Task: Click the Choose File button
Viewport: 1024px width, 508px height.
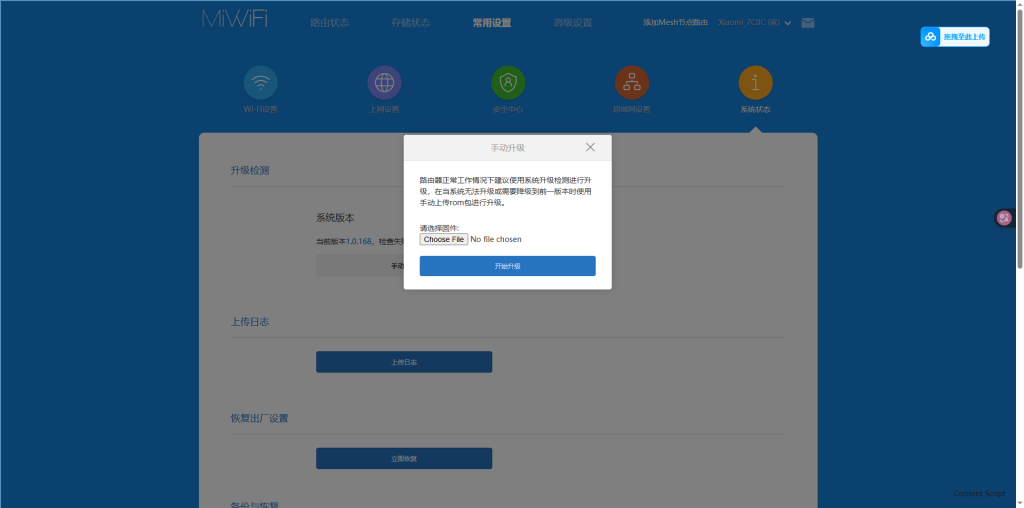Action: 444,240
